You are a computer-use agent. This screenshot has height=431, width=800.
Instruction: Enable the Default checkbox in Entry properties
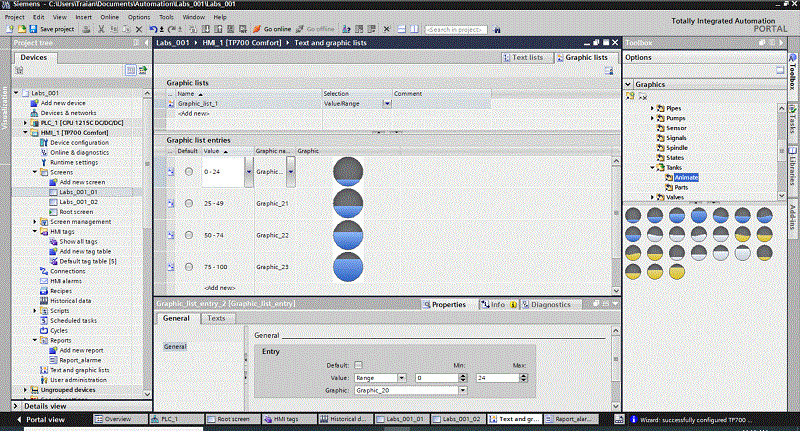(358, 365)
